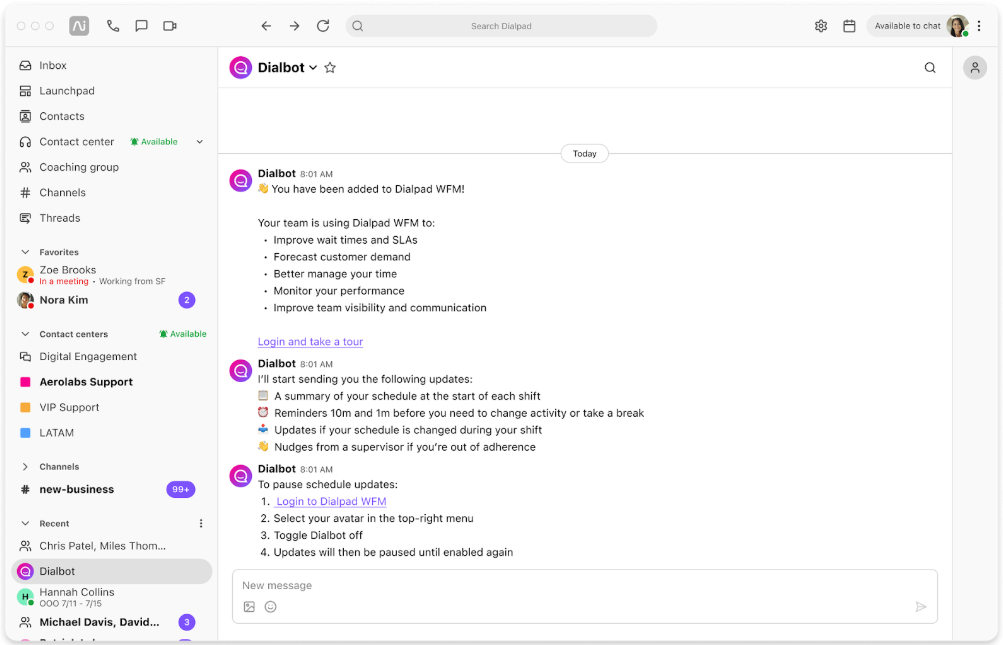The width and height of the screenshot is (1003, 645).
Task: Go forward with the right arrow
Action: [x=294, y=26]
